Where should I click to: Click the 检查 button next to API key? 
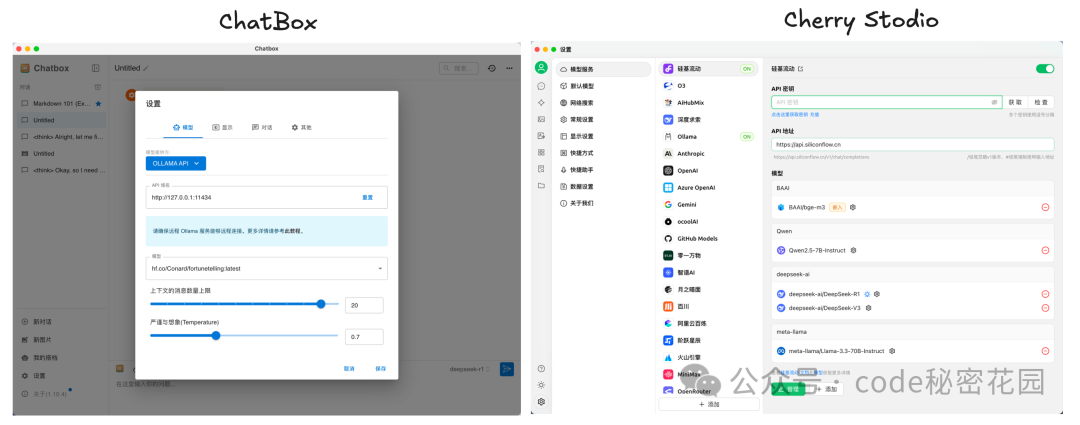1041,102
